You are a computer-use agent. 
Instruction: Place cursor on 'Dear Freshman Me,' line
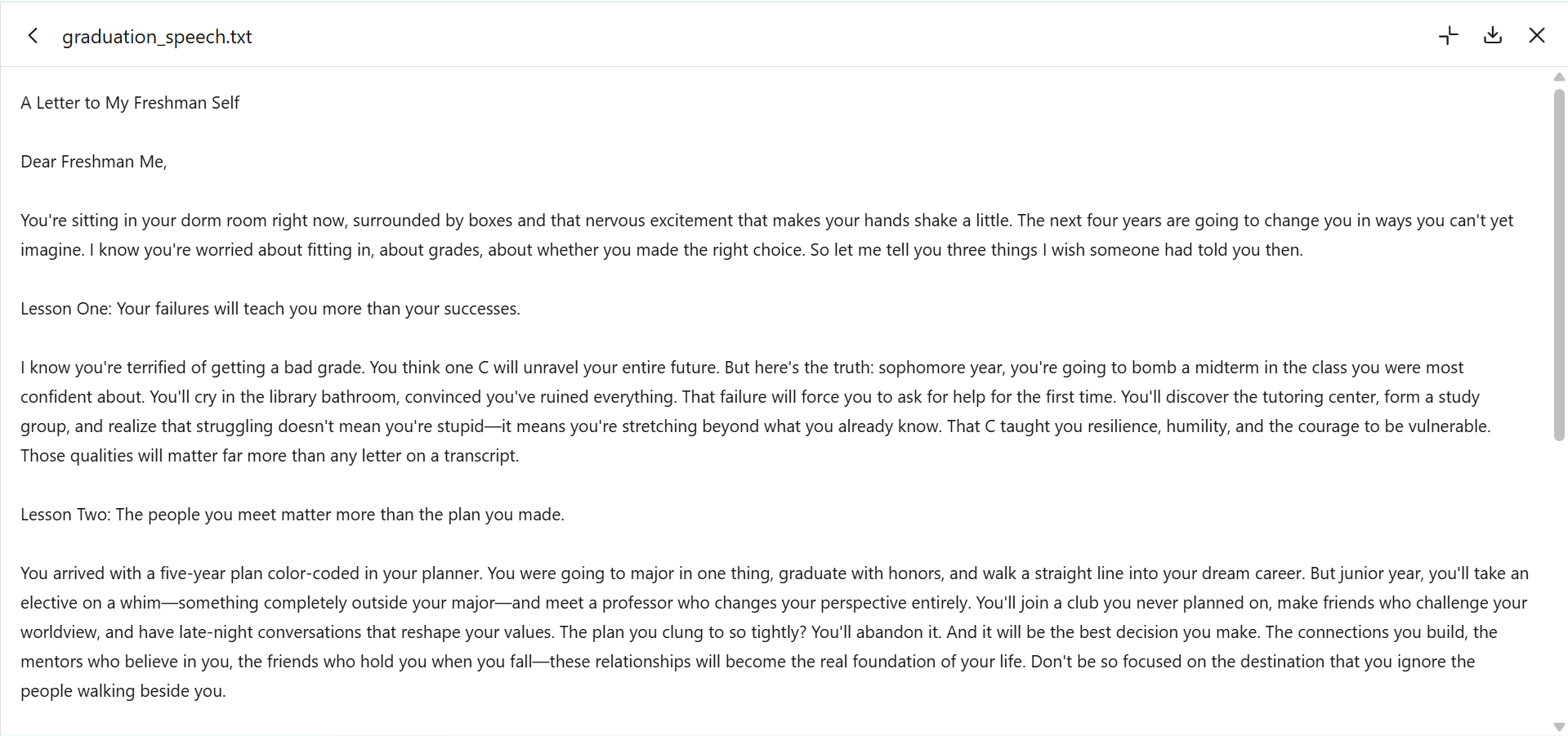click(94, 162)
